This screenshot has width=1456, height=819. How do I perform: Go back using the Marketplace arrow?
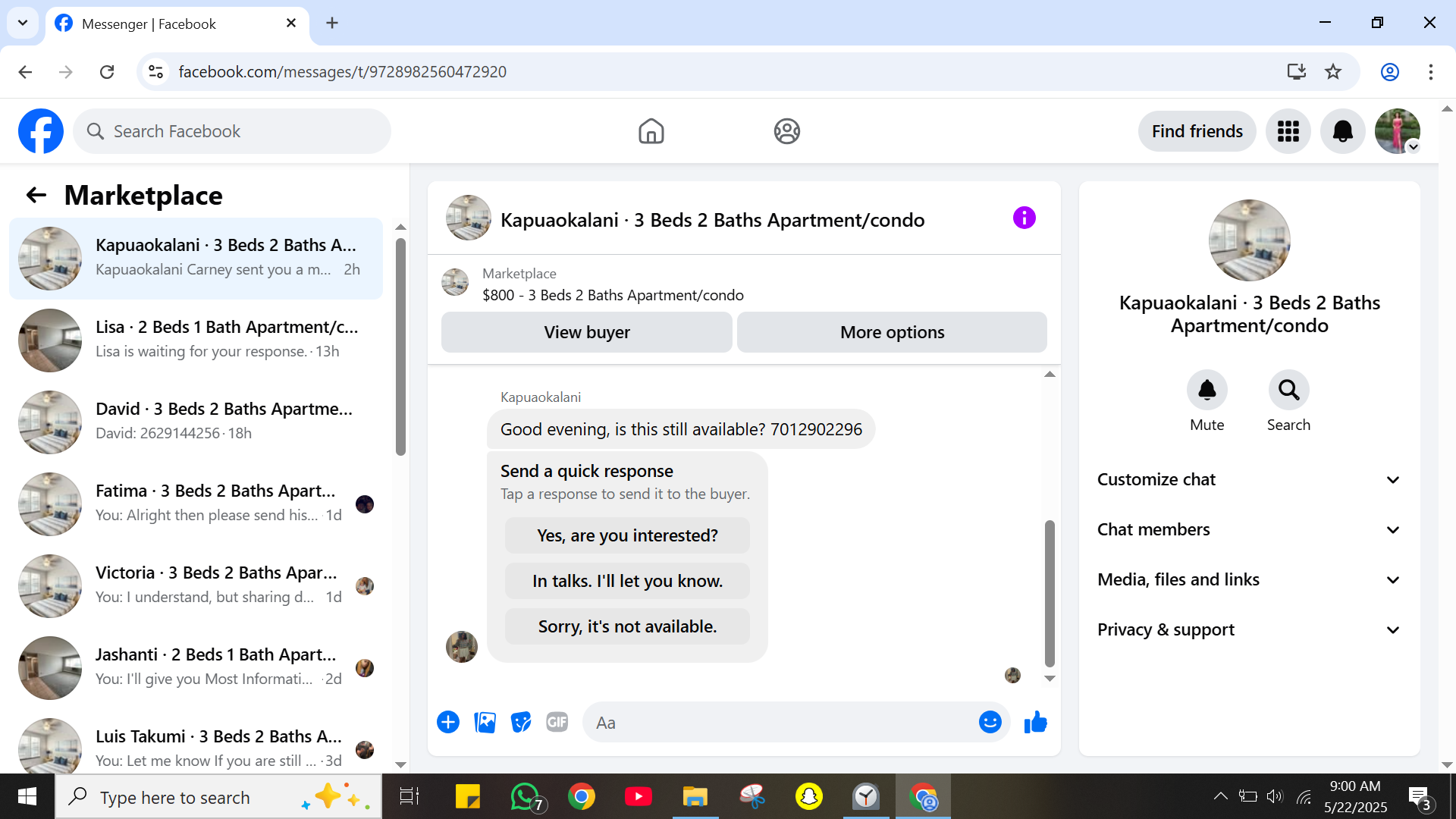click(36, 195)
